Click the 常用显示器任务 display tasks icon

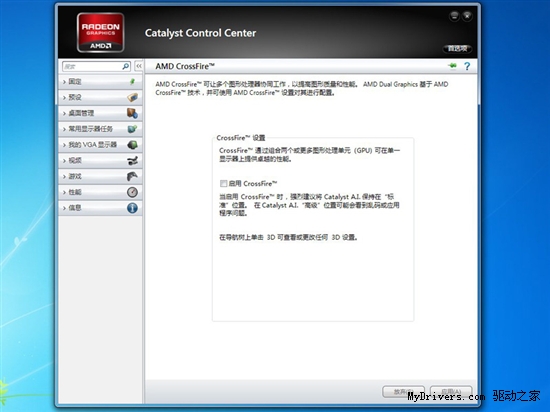coord(132,129)
